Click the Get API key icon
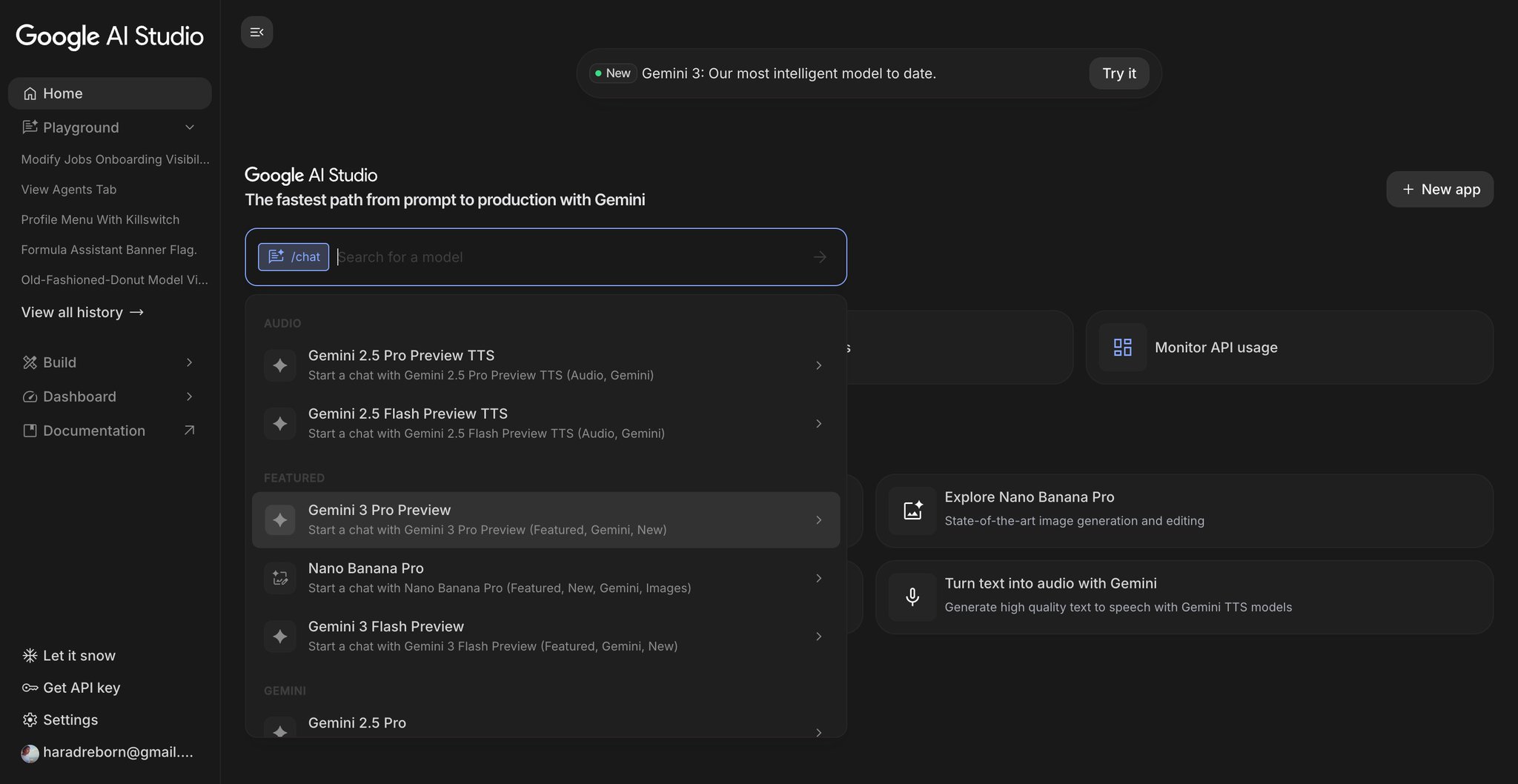 pos(30,688)
